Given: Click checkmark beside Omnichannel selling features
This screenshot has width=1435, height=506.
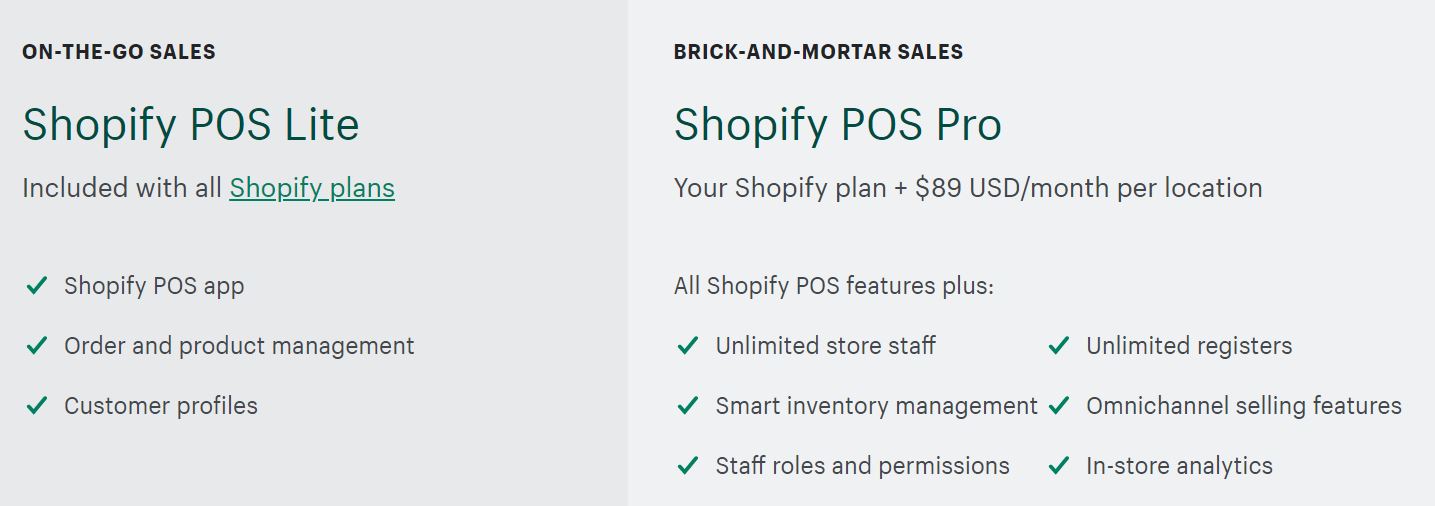Looking at the screenshot, I should coord(1059,406).
